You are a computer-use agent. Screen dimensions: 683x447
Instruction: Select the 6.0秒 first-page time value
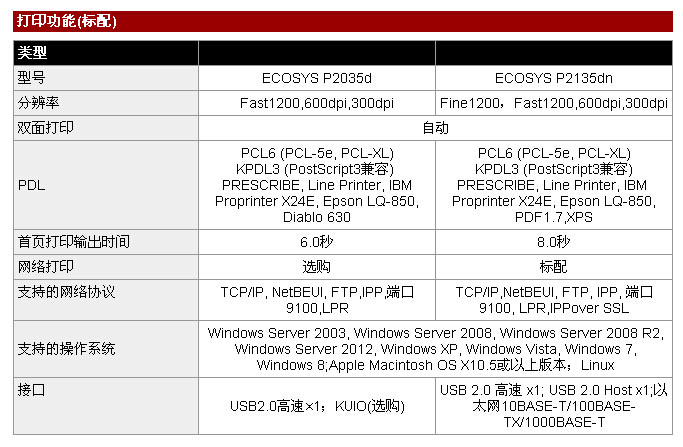pos(316,242)
